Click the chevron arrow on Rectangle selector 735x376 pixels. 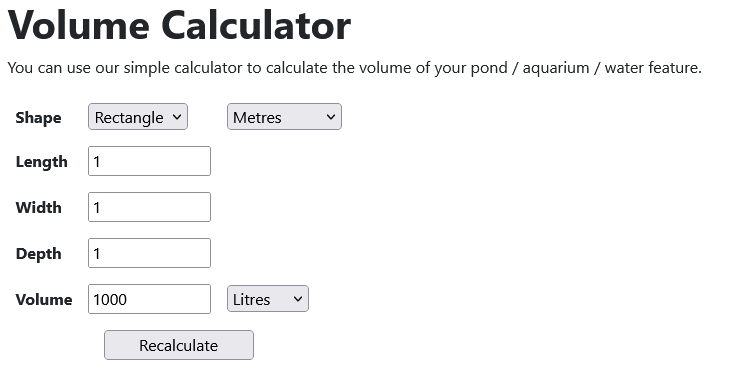[x=177, y=117]
